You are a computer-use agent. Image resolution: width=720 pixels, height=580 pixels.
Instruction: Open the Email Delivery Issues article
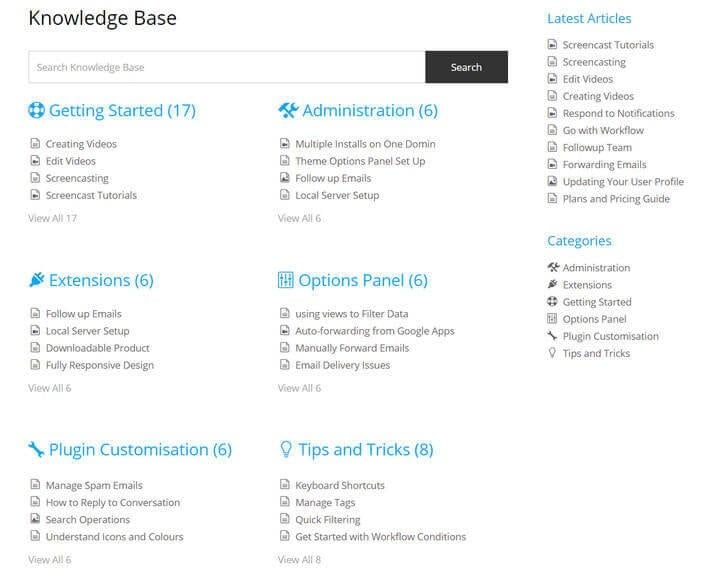tap(343, 365)
